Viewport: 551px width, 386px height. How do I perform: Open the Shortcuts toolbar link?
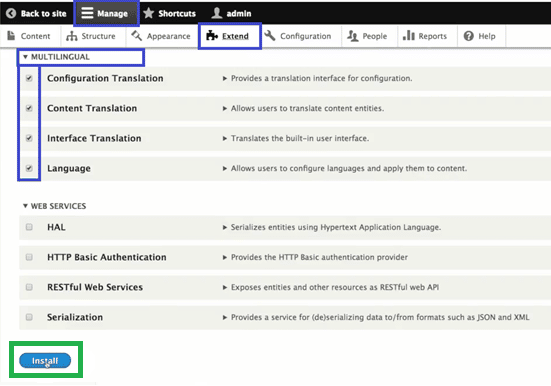(170, 13)
